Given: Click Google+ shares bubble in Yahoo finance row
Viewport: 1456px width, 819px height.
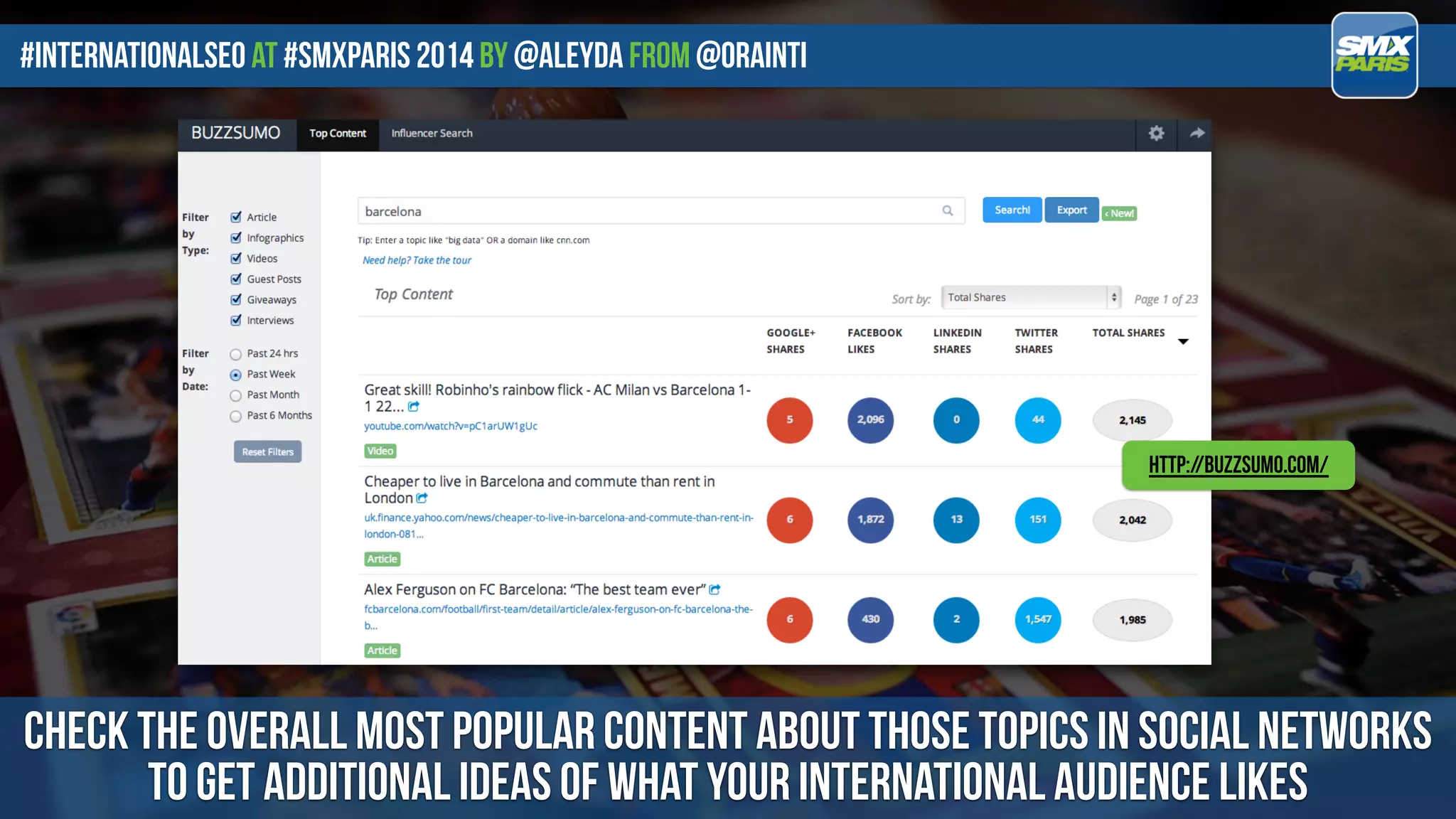Looking at the screenshot, I should [789, 520].
